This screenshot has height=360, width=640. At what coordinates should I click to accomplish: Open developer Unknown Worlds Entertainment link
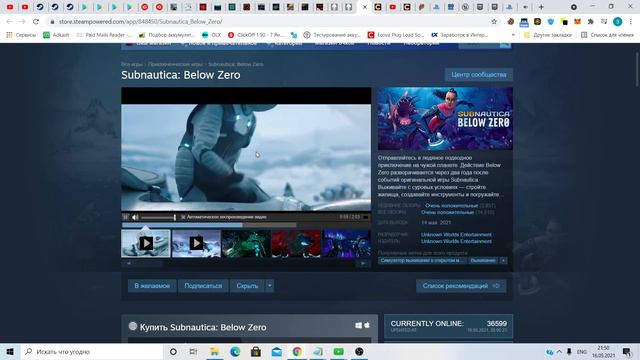coord(456,235)
